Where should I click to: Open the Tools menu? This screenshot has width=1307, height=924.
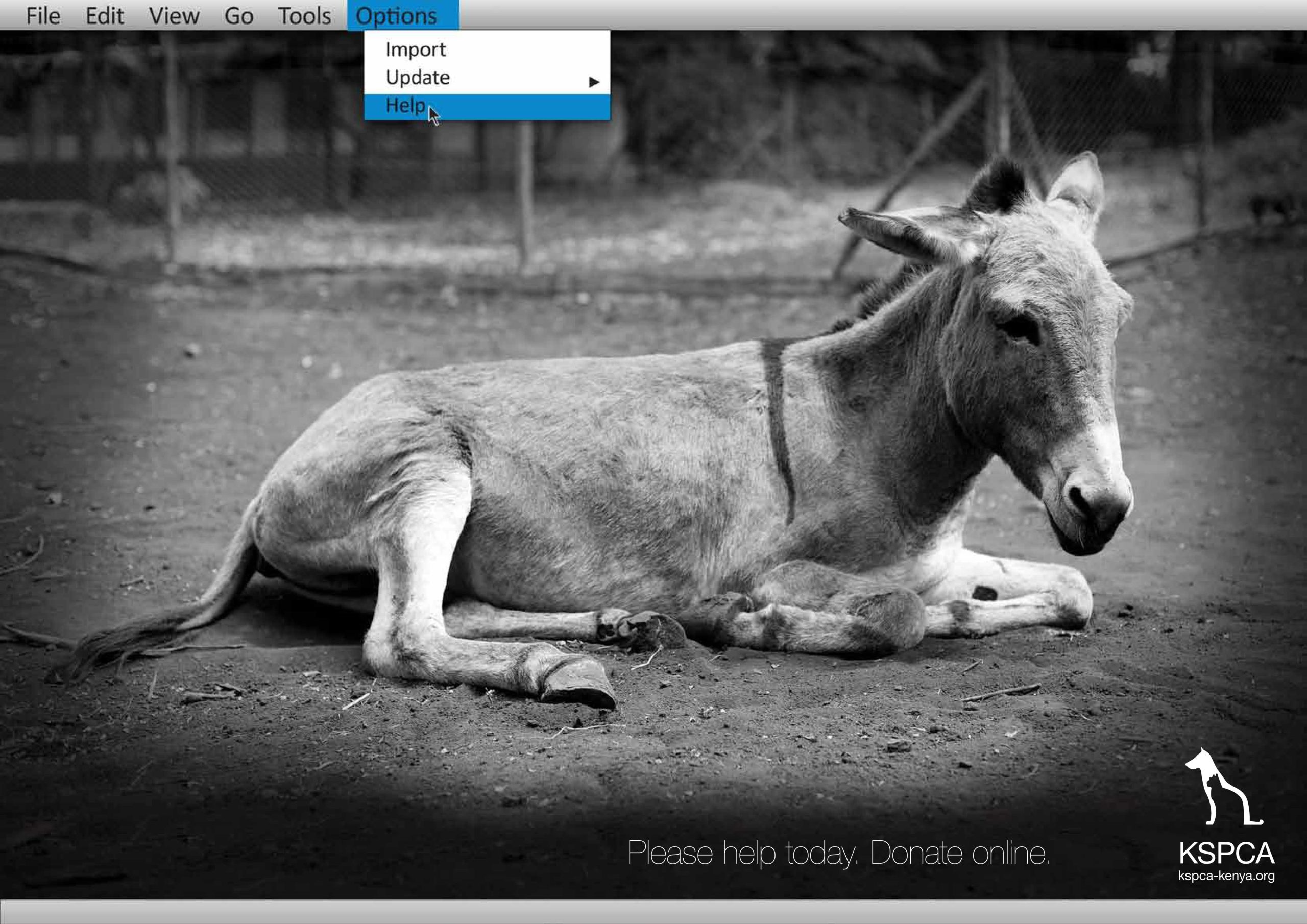pos(304,16)
